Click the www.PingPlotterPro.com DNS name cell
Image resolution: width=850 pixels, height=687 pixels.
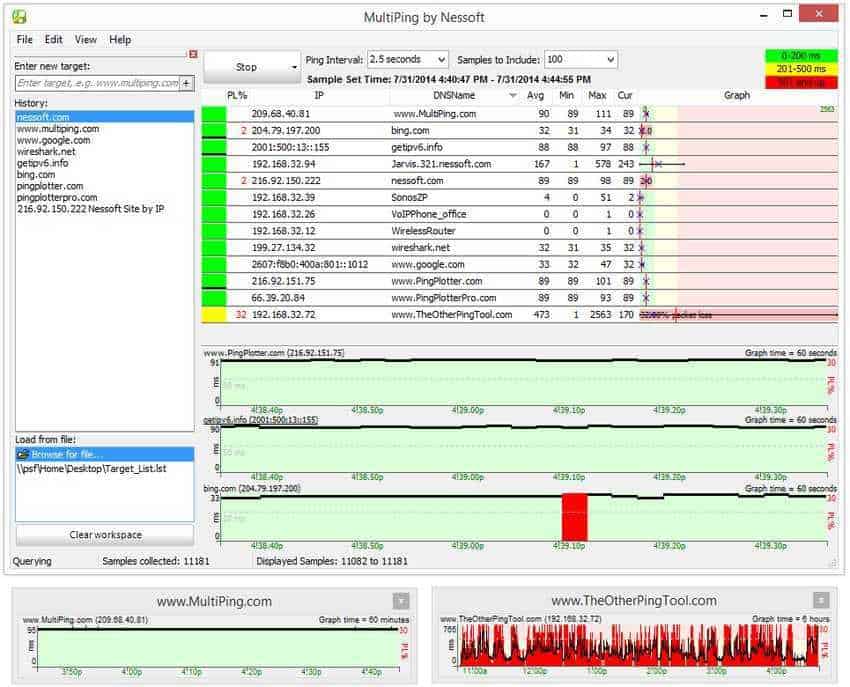pyautogui.click(x=443, y=298)
